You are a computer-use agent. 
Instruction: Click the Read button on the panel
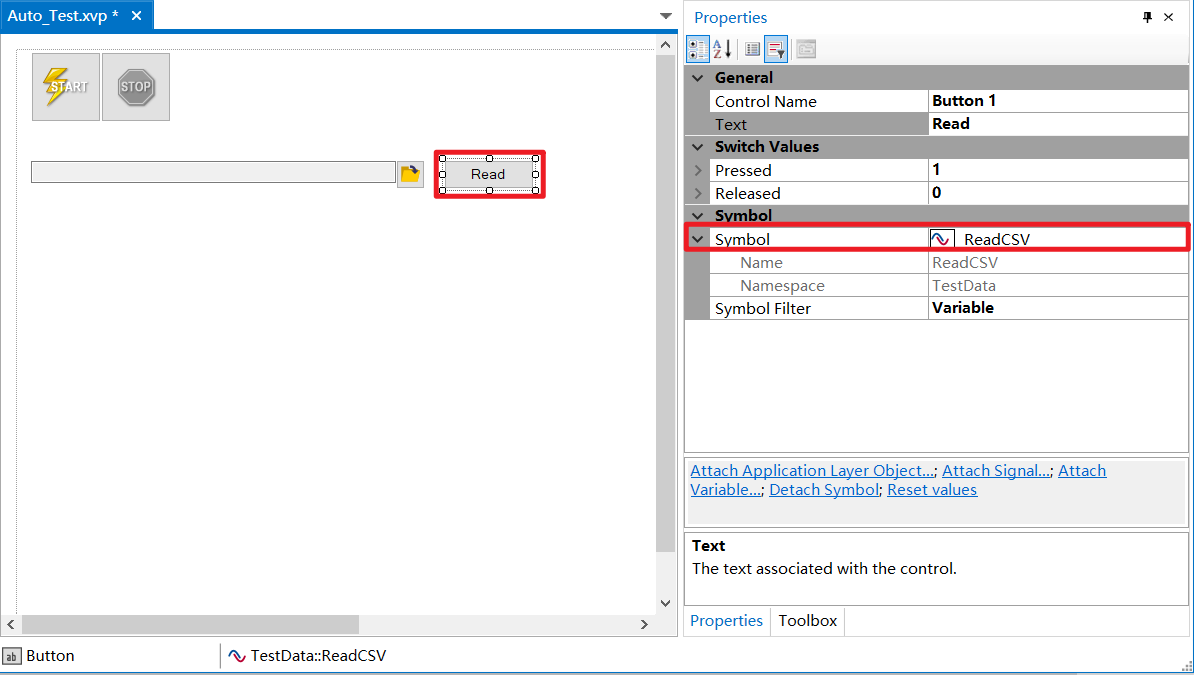pyautogui.click(x=489, y=174)
